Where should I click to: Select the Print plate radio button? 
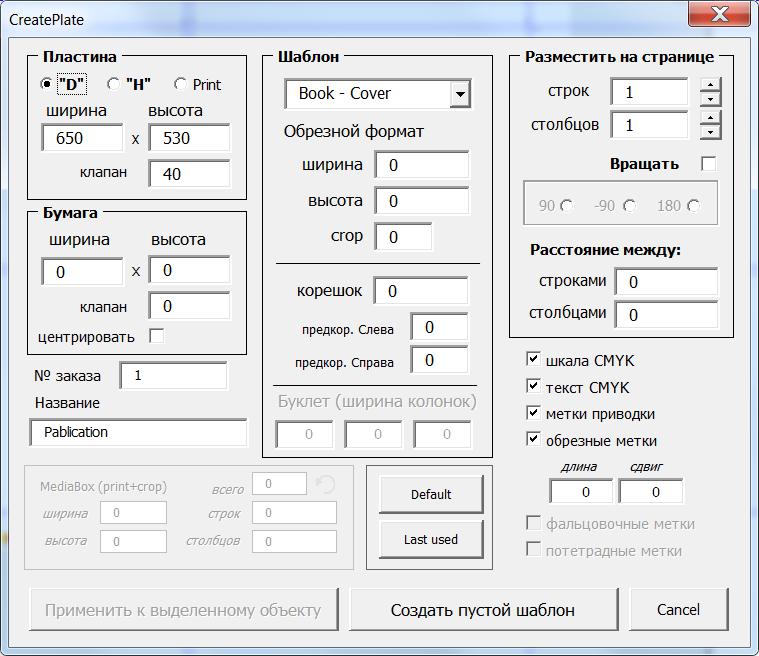(x=181, y=84)
